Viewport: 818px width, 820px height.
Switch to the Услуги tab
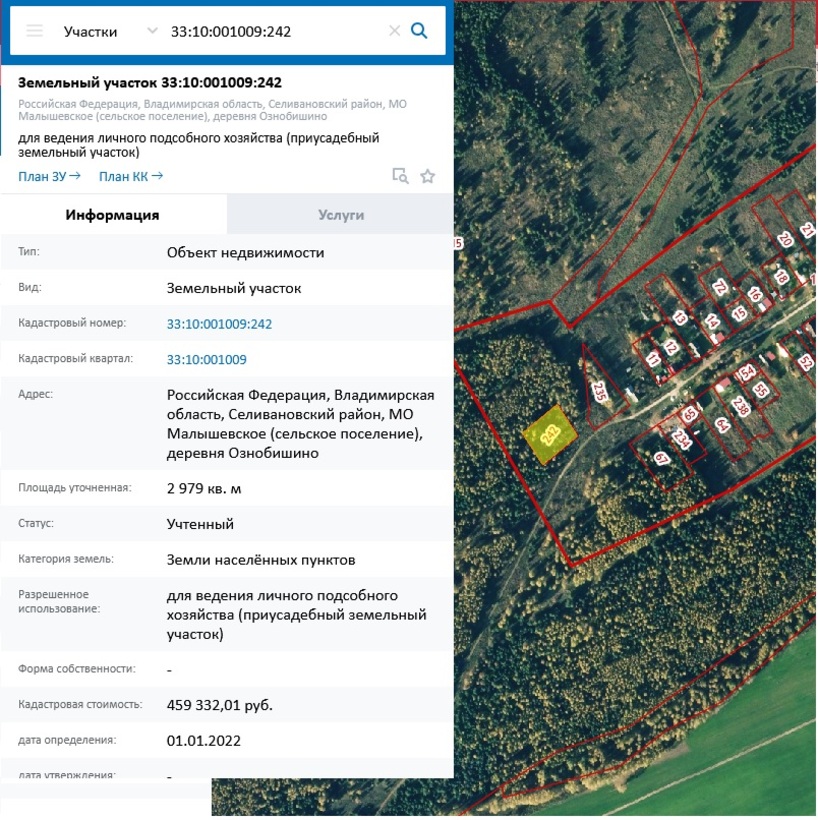(x=340, y=215)
